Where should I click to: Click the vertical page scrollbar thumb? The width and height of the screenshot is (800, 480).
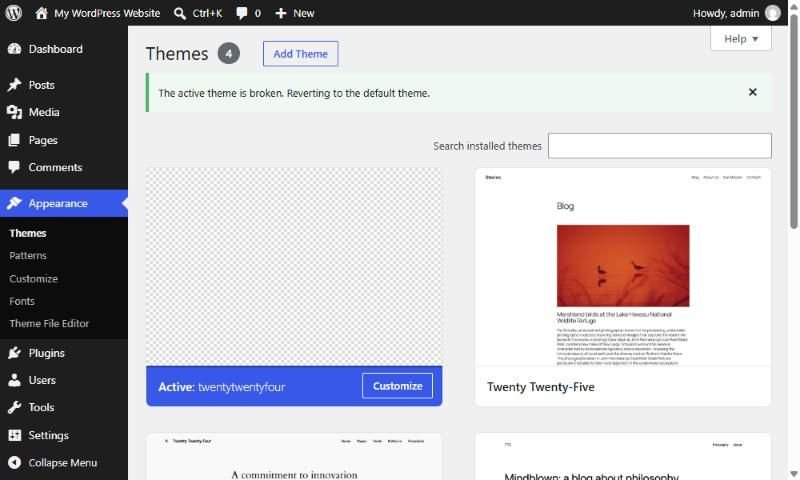pyautogui.click(x=794, y=121)
